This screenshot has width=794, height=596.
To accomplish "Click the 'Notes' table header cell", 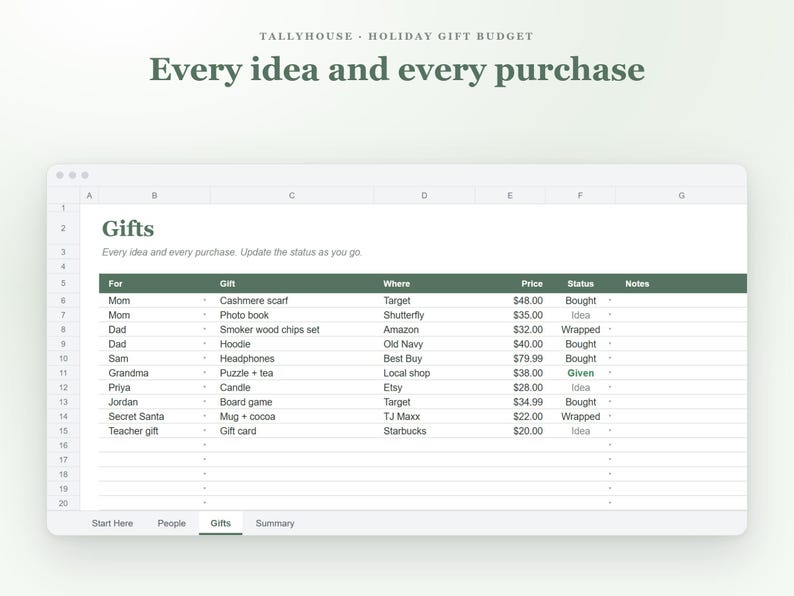I will point(681,284).
